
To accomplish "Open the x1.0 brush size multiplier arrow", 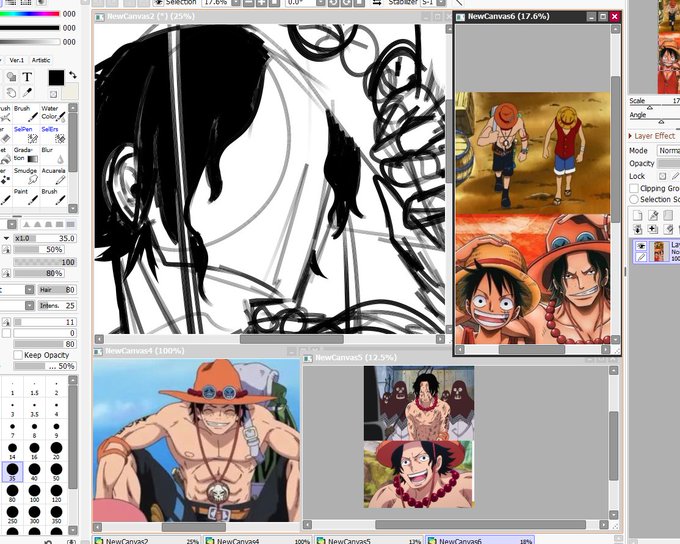I will click(x=6, y=238).
